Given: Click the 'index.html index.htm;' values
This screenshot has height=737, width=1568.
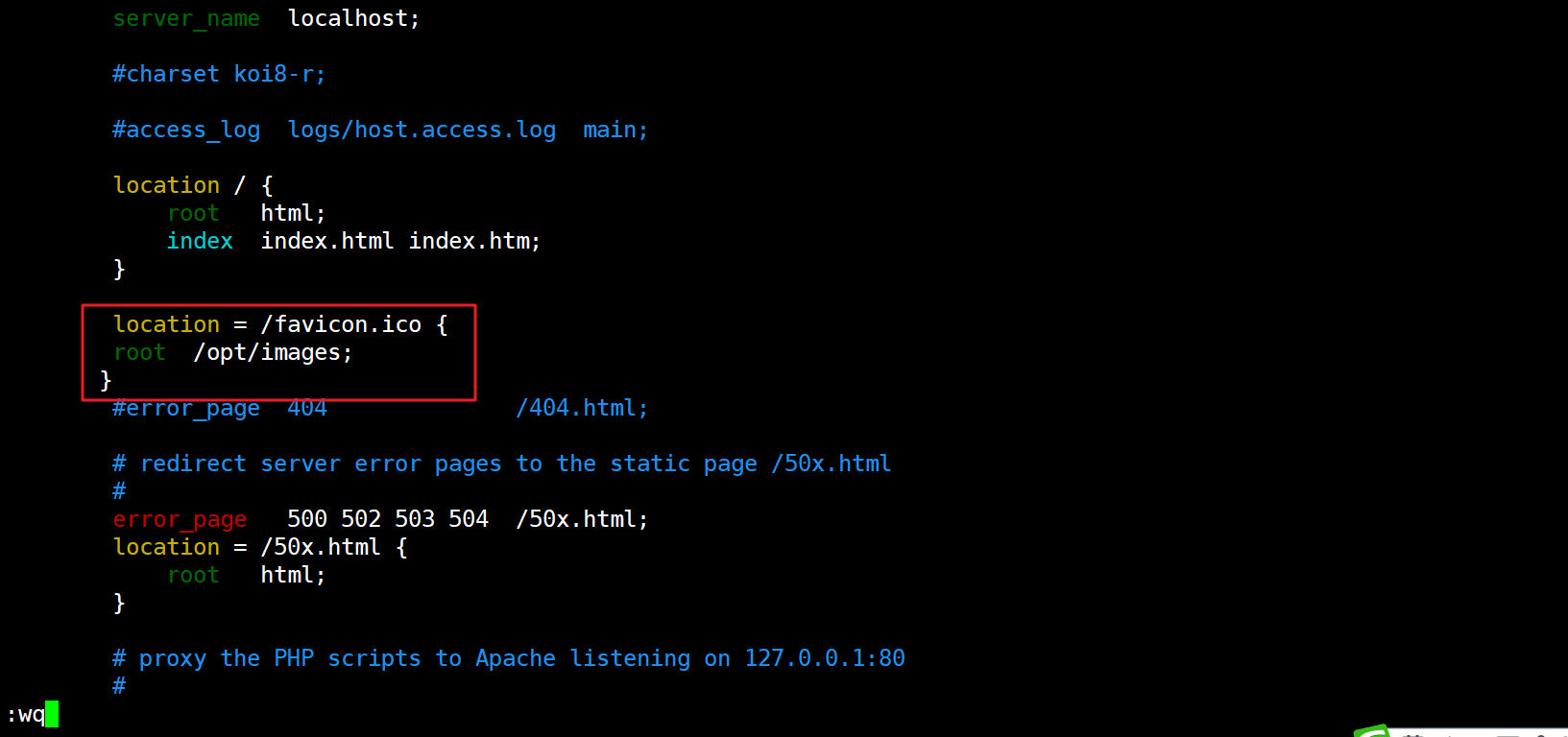Looking at the screenshot, I should [400, 241].
